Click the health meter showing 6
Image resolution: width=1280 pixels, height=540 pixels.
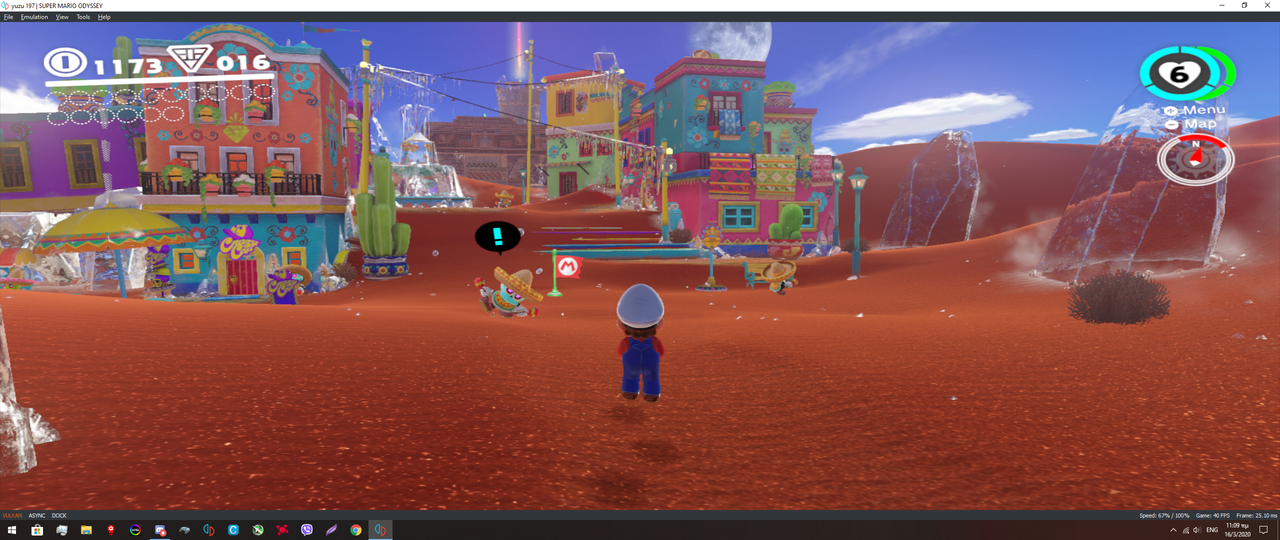(1180, 73)
